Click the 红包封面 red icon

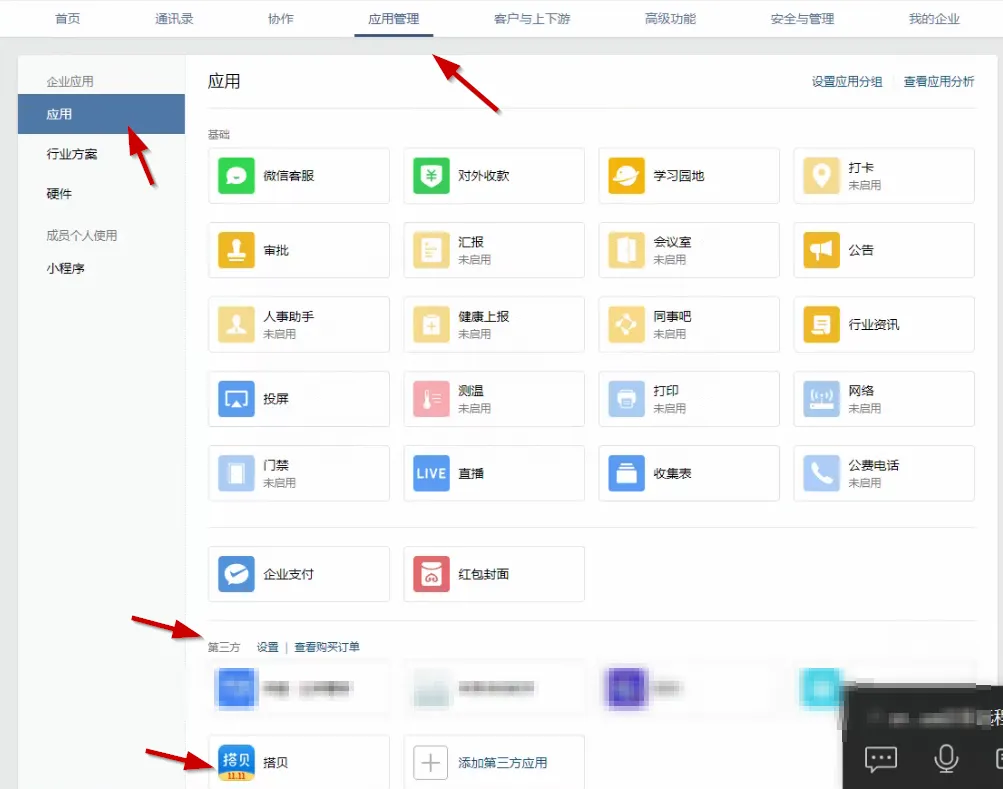pos(431,574)
